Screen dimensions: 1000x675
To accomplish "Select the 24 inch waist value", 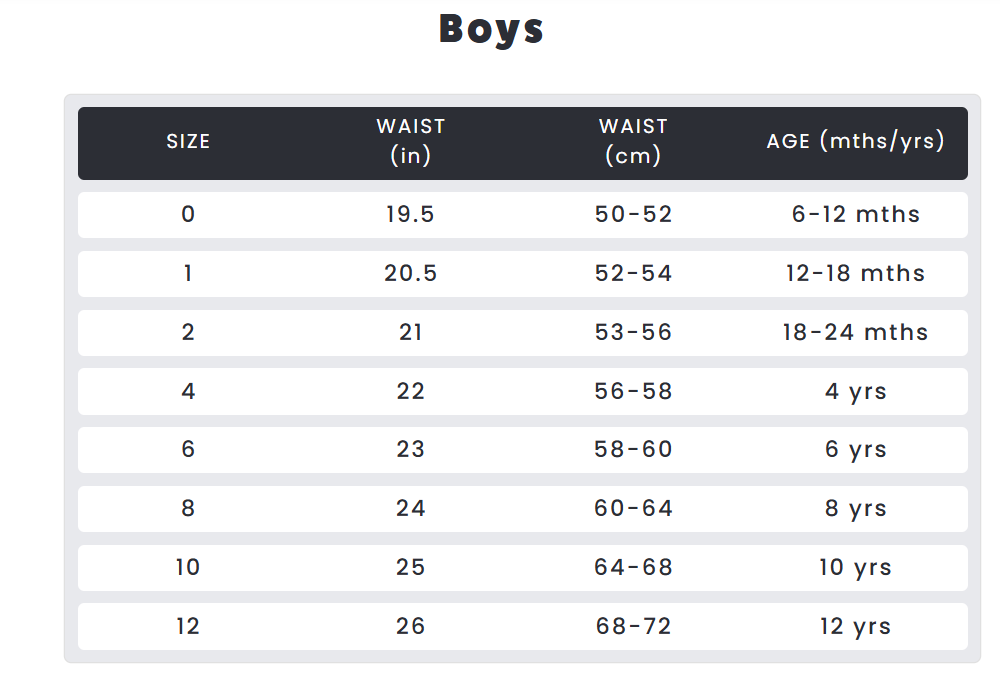I will point(411,508).
